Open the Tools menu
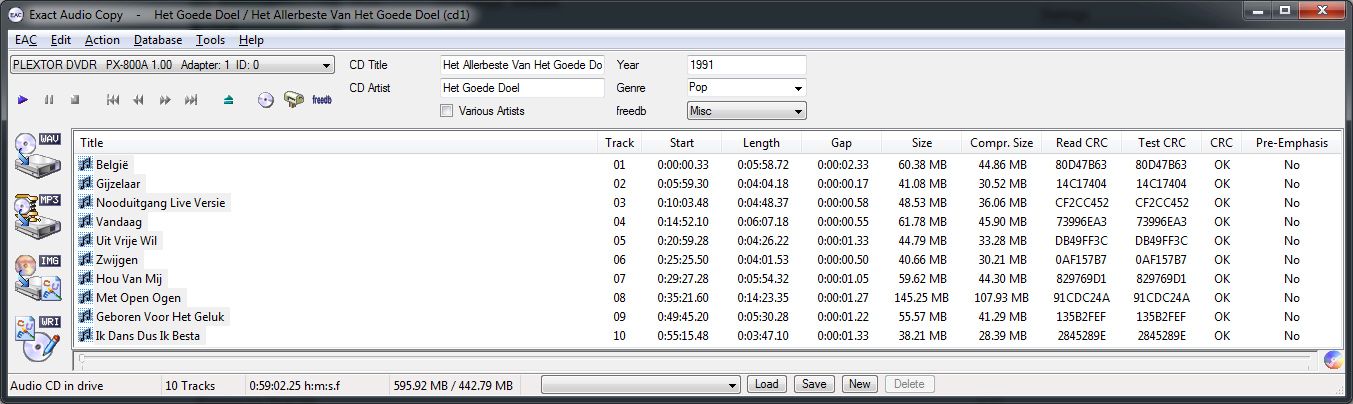Image resolution: width=1353 pixels, height=404 pixels. (211, 40)
